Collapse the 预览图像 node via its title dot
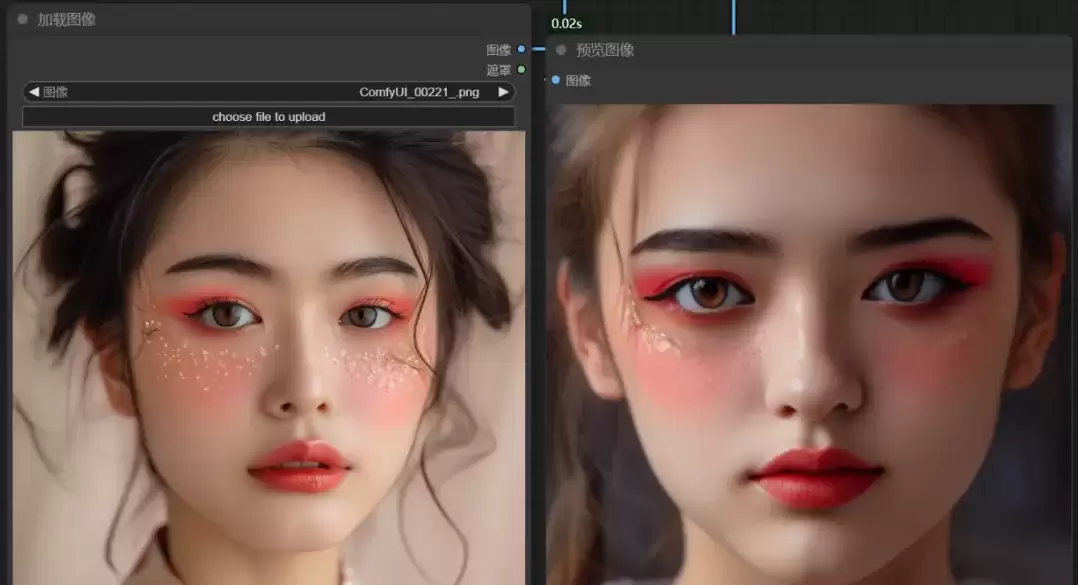Image resolution: width=1078 pixels, height=585 pixels. [561, 49]
